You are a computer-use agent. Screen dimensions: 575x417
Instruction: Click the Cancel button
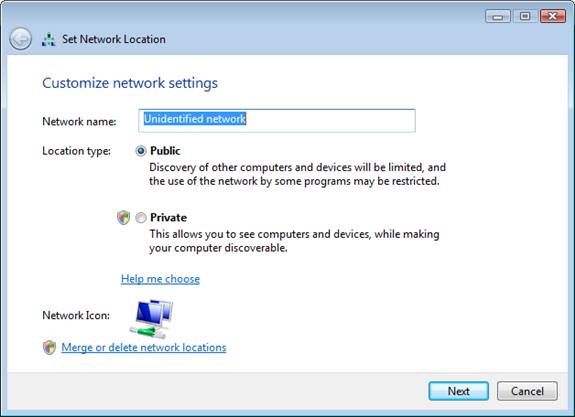527,391
